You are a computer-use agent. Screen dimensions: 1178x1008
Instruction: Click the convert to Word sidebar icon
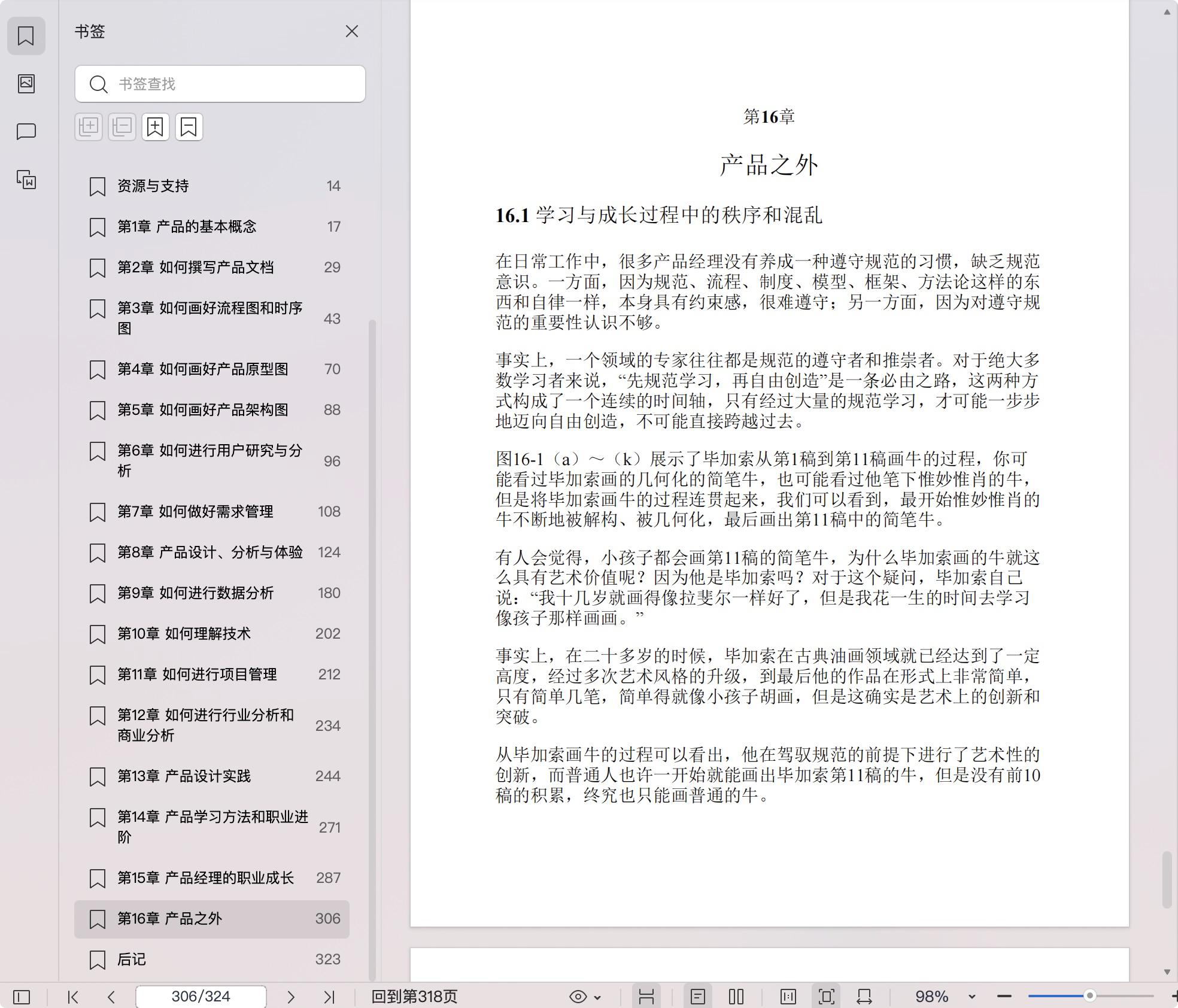pos(26,179)
